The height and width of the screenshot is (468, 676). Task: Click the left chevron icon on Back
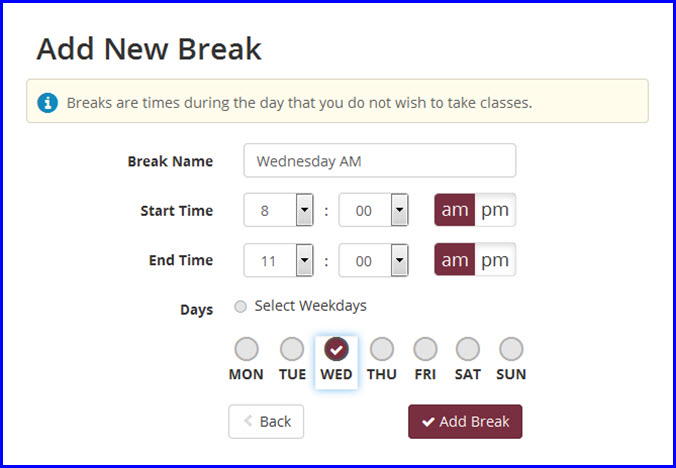click(x=248, y=421)
